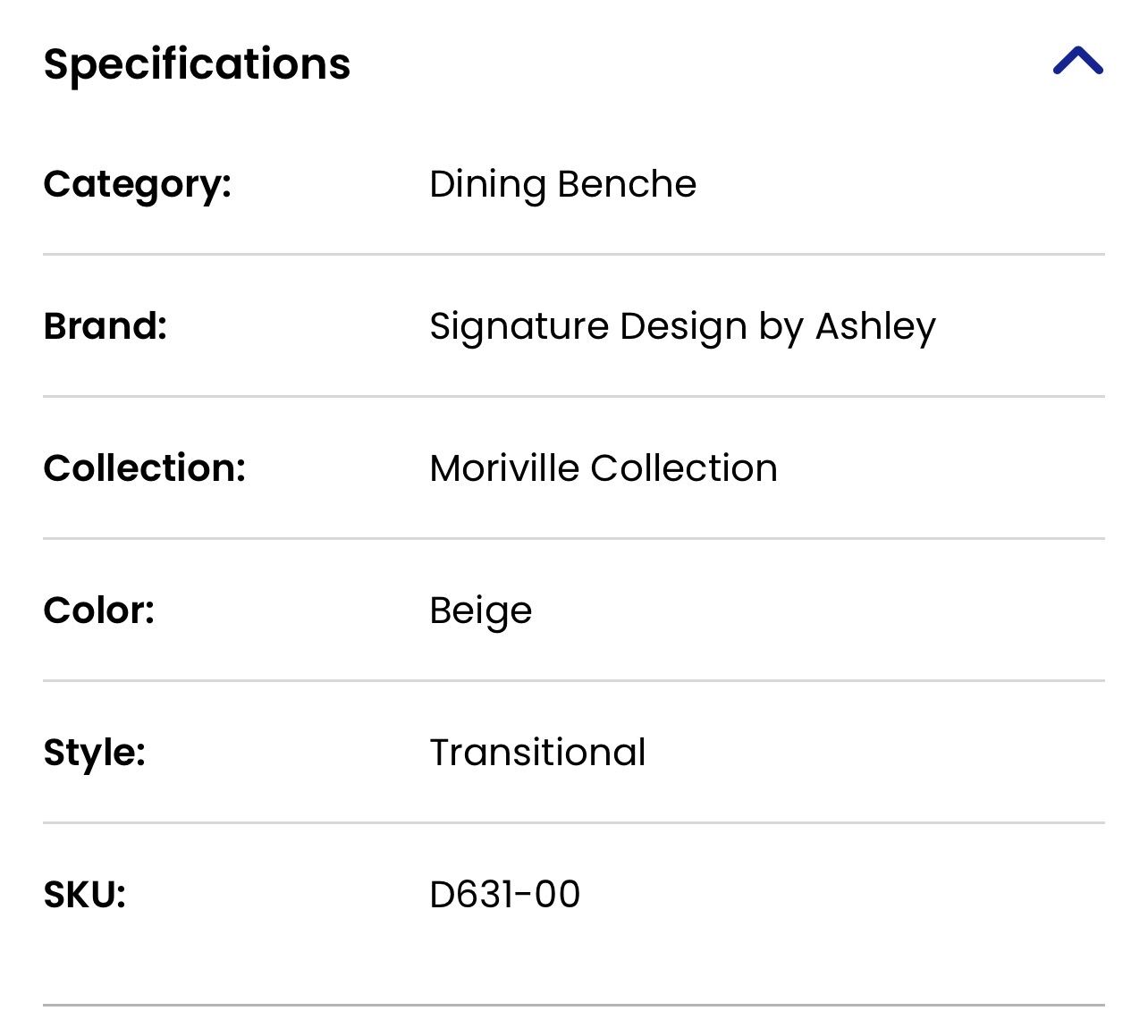Click the Collection label

(144, 468)
